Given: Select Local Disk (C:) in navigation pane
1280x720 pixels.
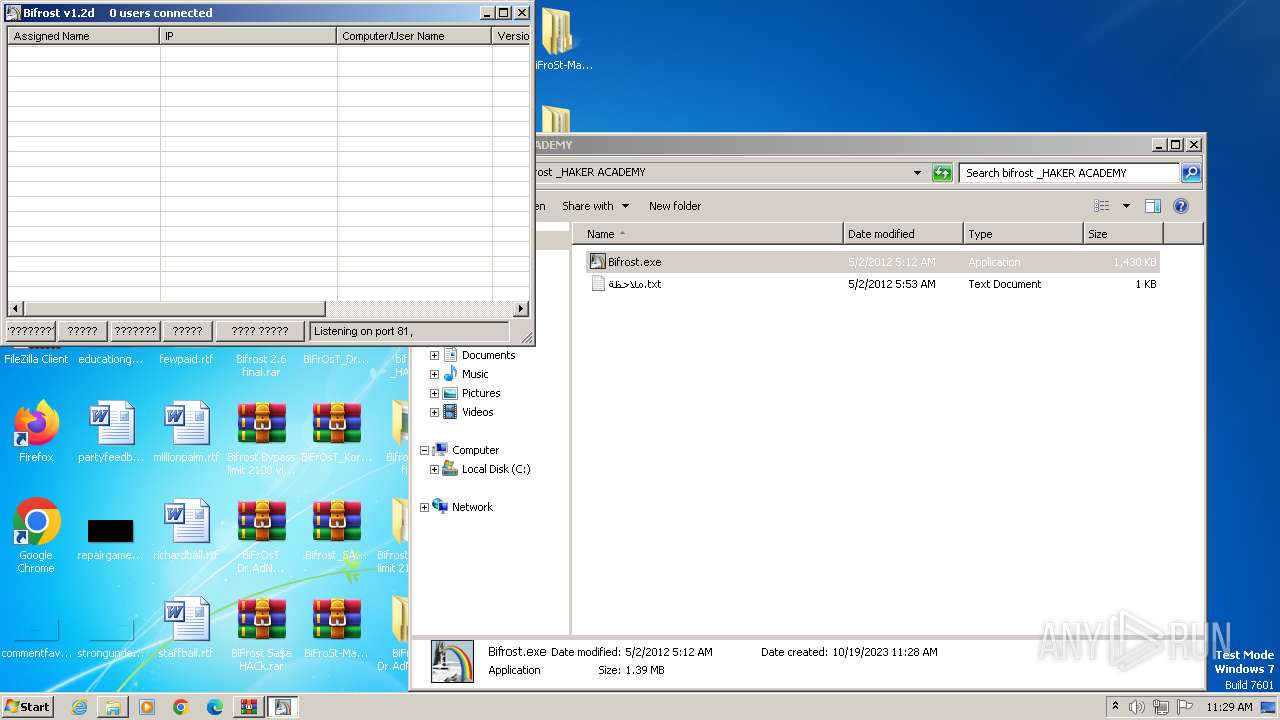Looking at the screenshot, I should click(x=495, y=469).
